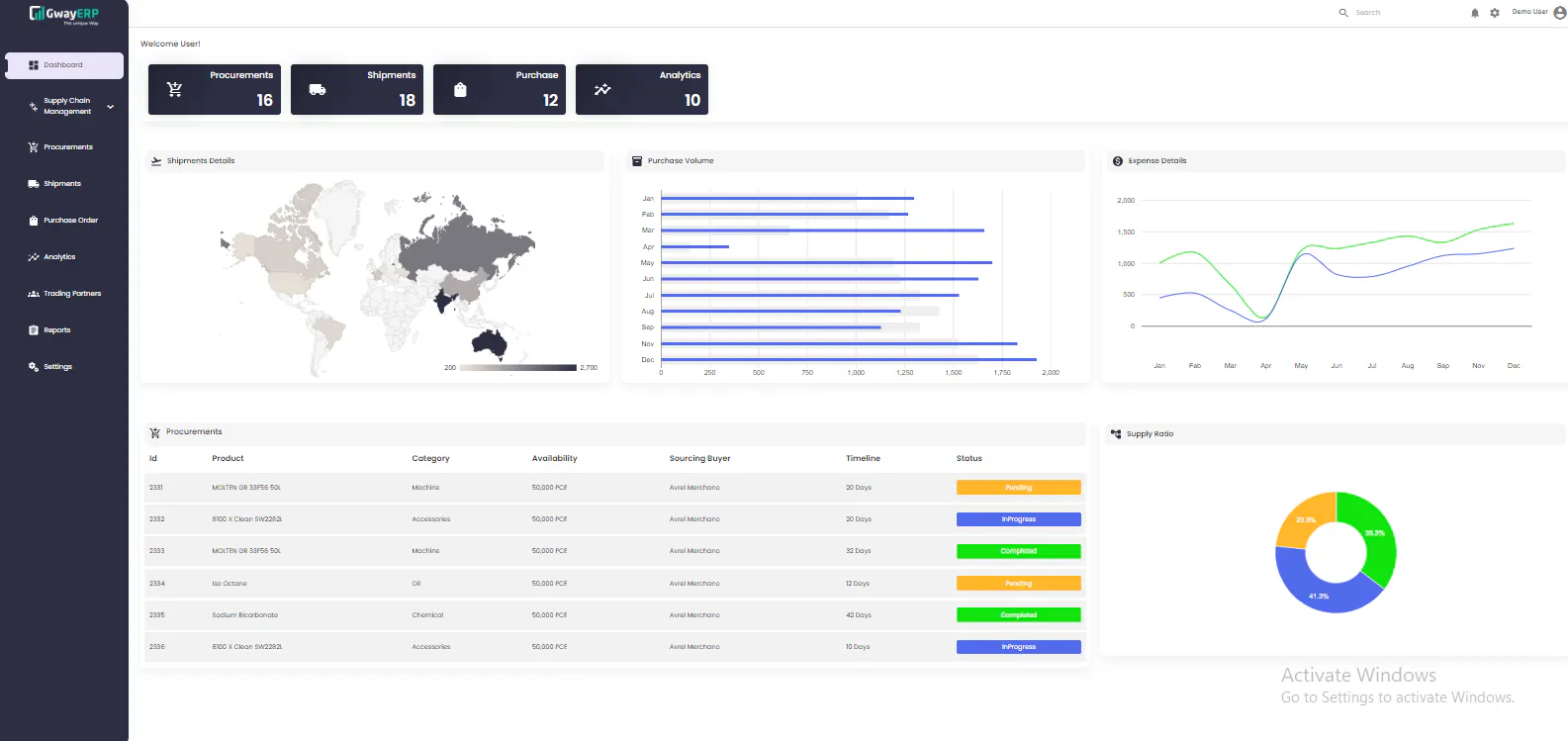Expand Supply Chain Management chevron

[111, 106]
